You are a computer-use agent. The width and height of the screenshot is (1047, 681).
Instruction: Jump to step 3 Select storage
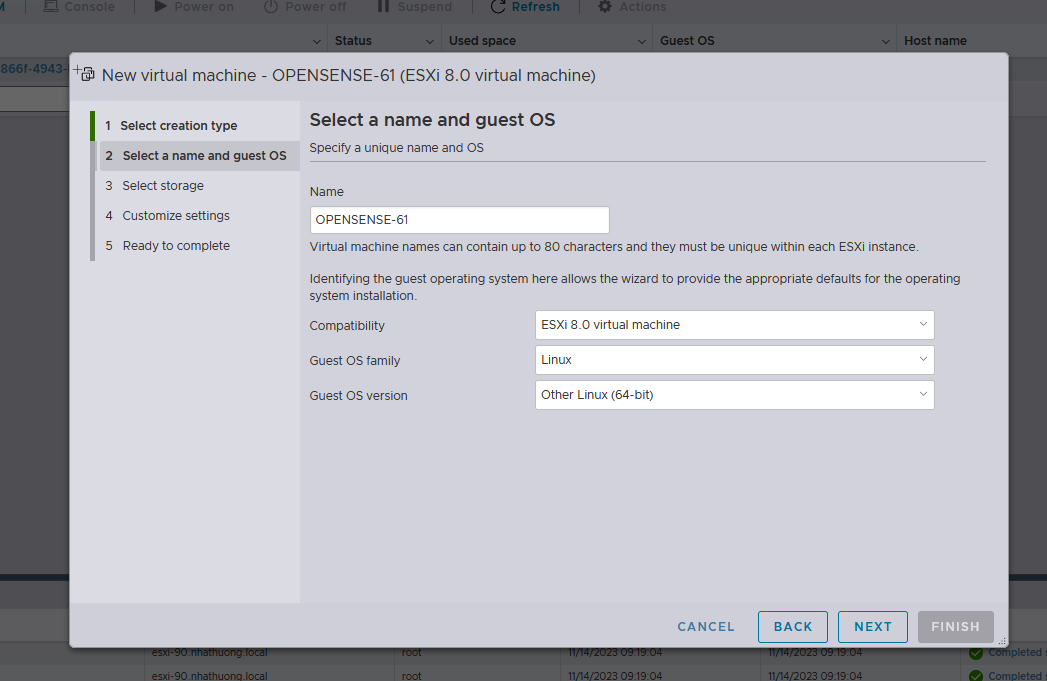tap(163, 186)
